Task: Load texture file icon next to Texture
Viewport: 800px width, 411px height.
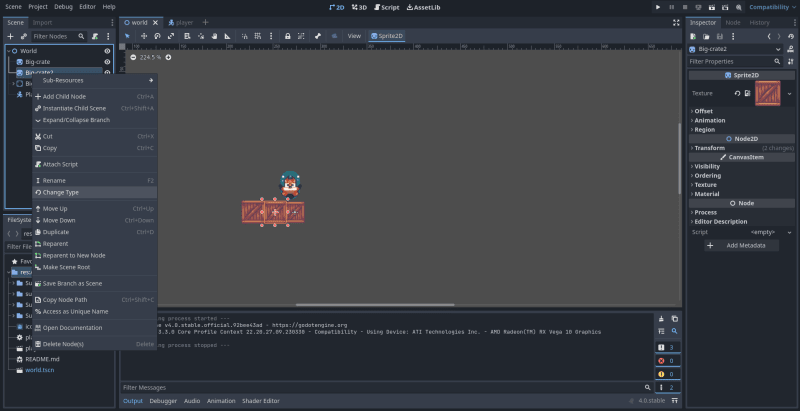Action: pos(747,93)
